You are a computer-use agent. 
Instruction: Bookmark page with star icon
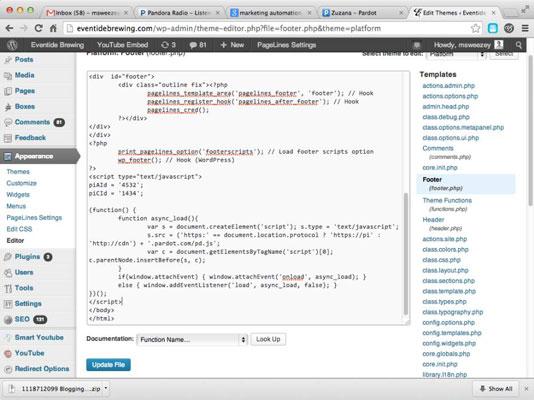pos(475,28)
